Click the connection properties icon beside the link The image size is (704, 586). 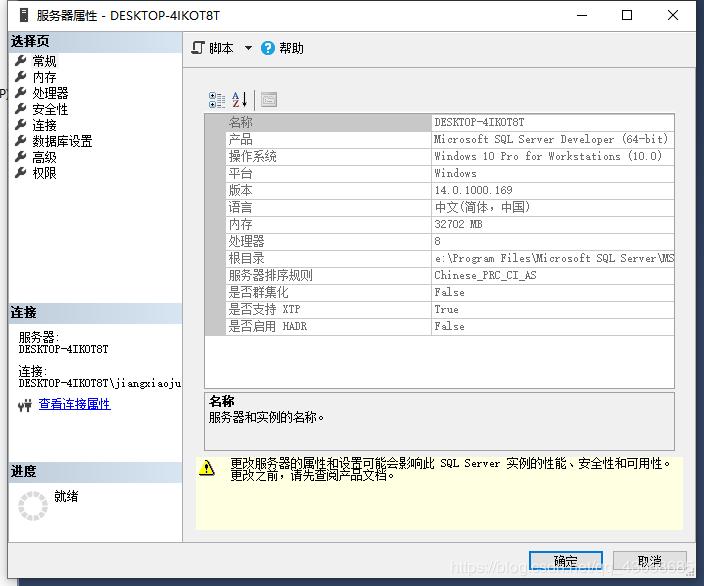26,405
